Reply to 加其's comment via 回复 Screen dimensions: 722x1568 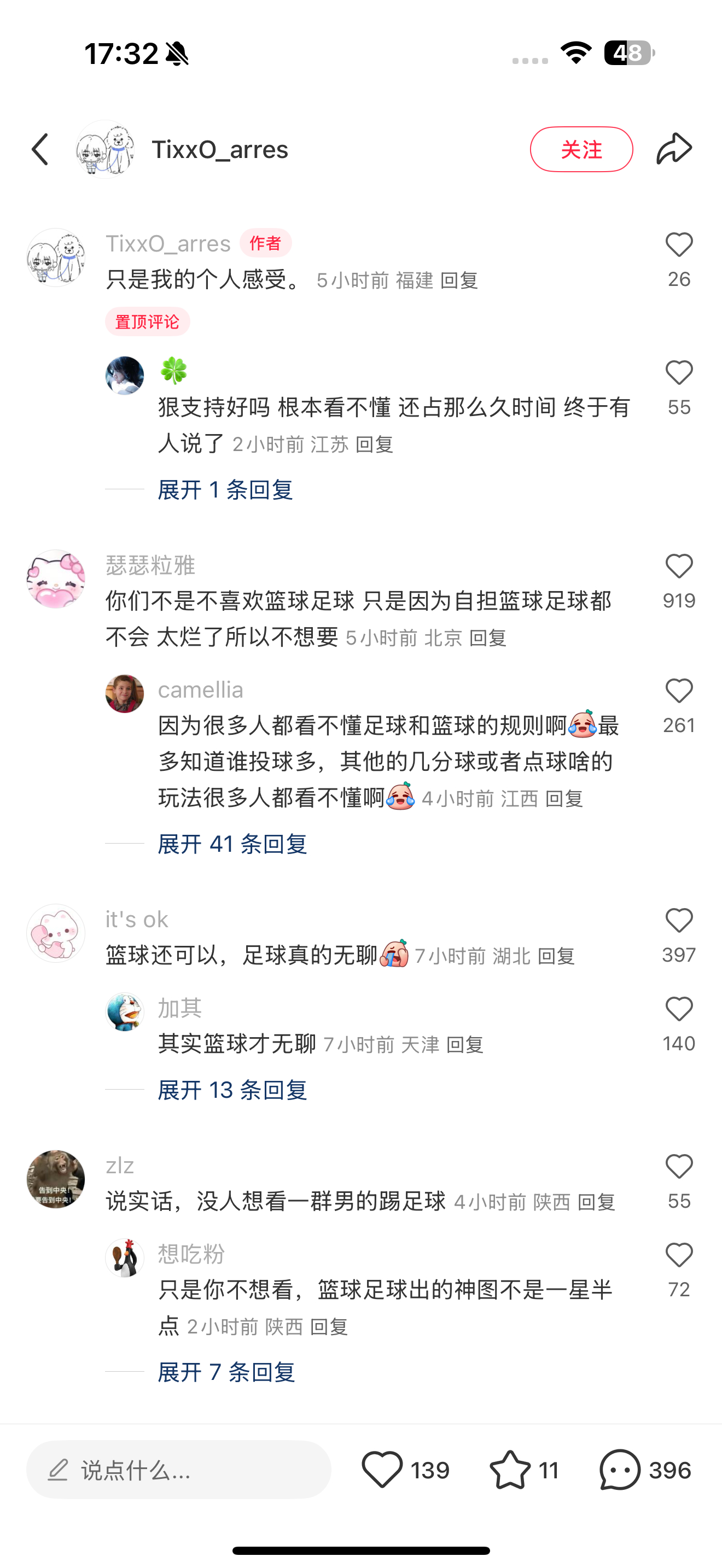(465, 1045)
